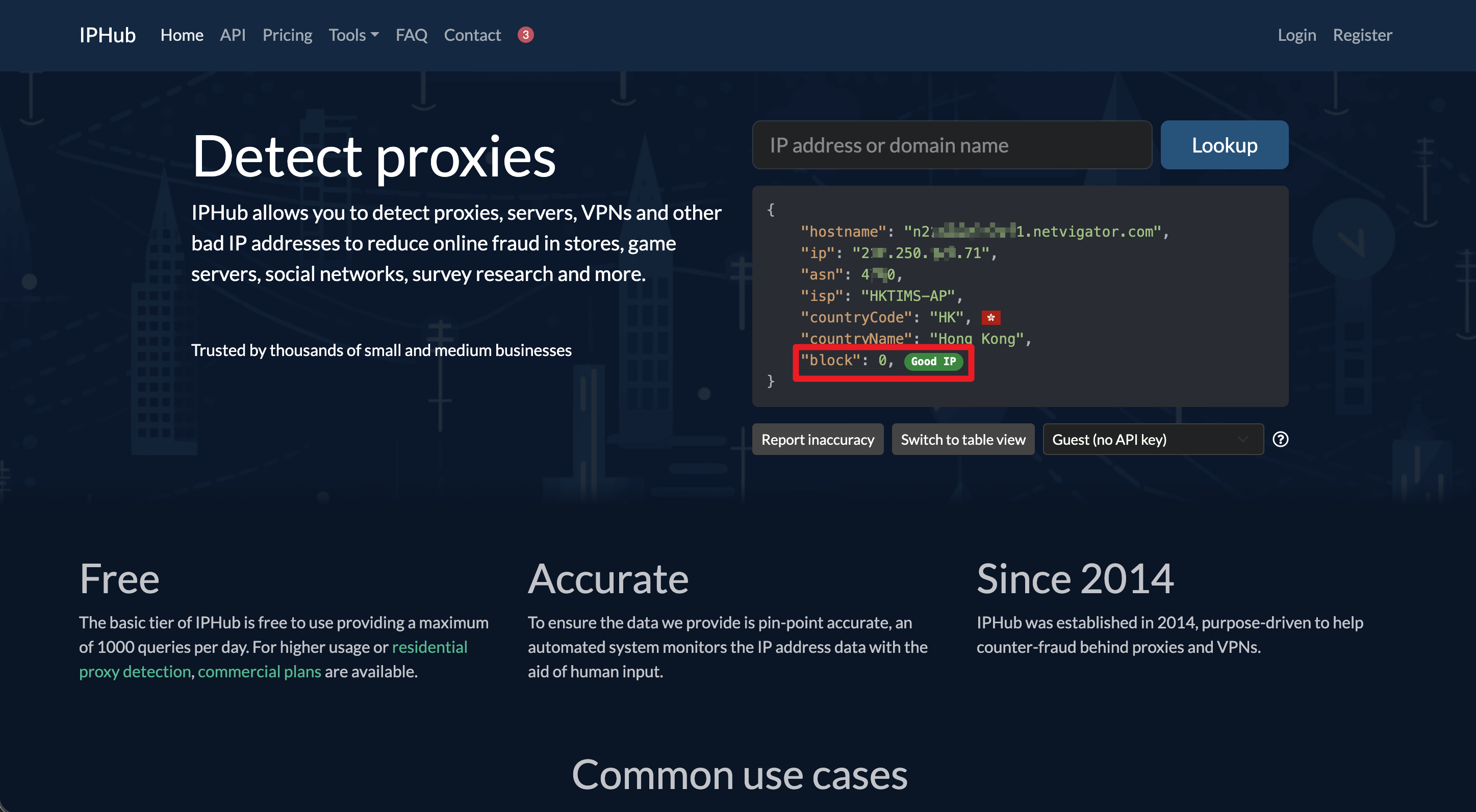This screenshot has height=812, width=1476.
Task: Click the Accurate heading
Action: click(x=608, y=579)
